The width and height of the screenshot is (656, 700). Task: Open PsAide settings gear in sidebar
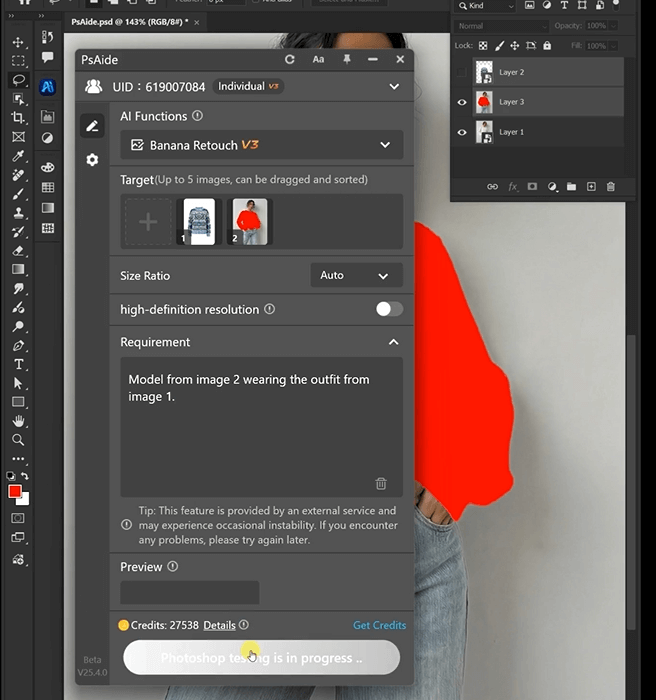[92, 160]
